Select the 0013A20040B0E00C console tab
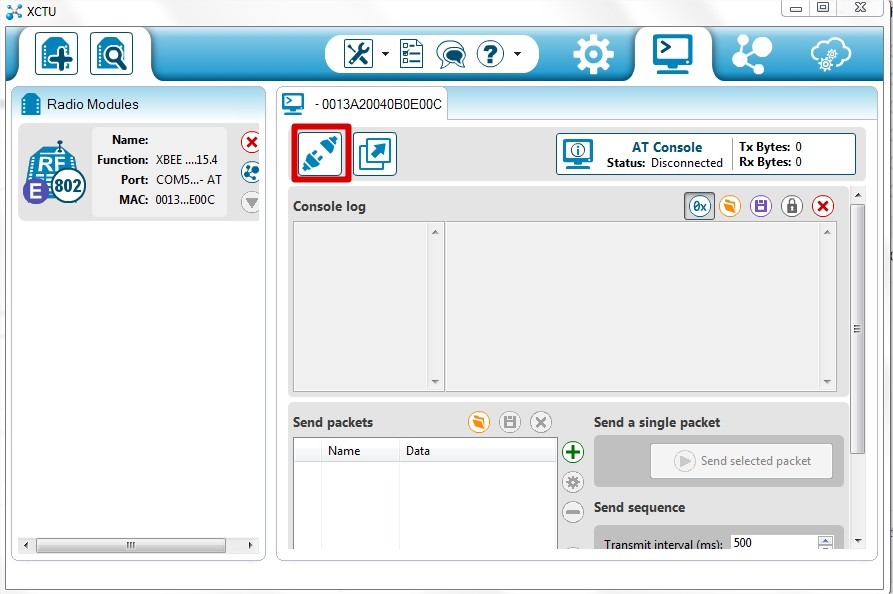The width and height of the screenshot is (893, 594). pos(363,104)
